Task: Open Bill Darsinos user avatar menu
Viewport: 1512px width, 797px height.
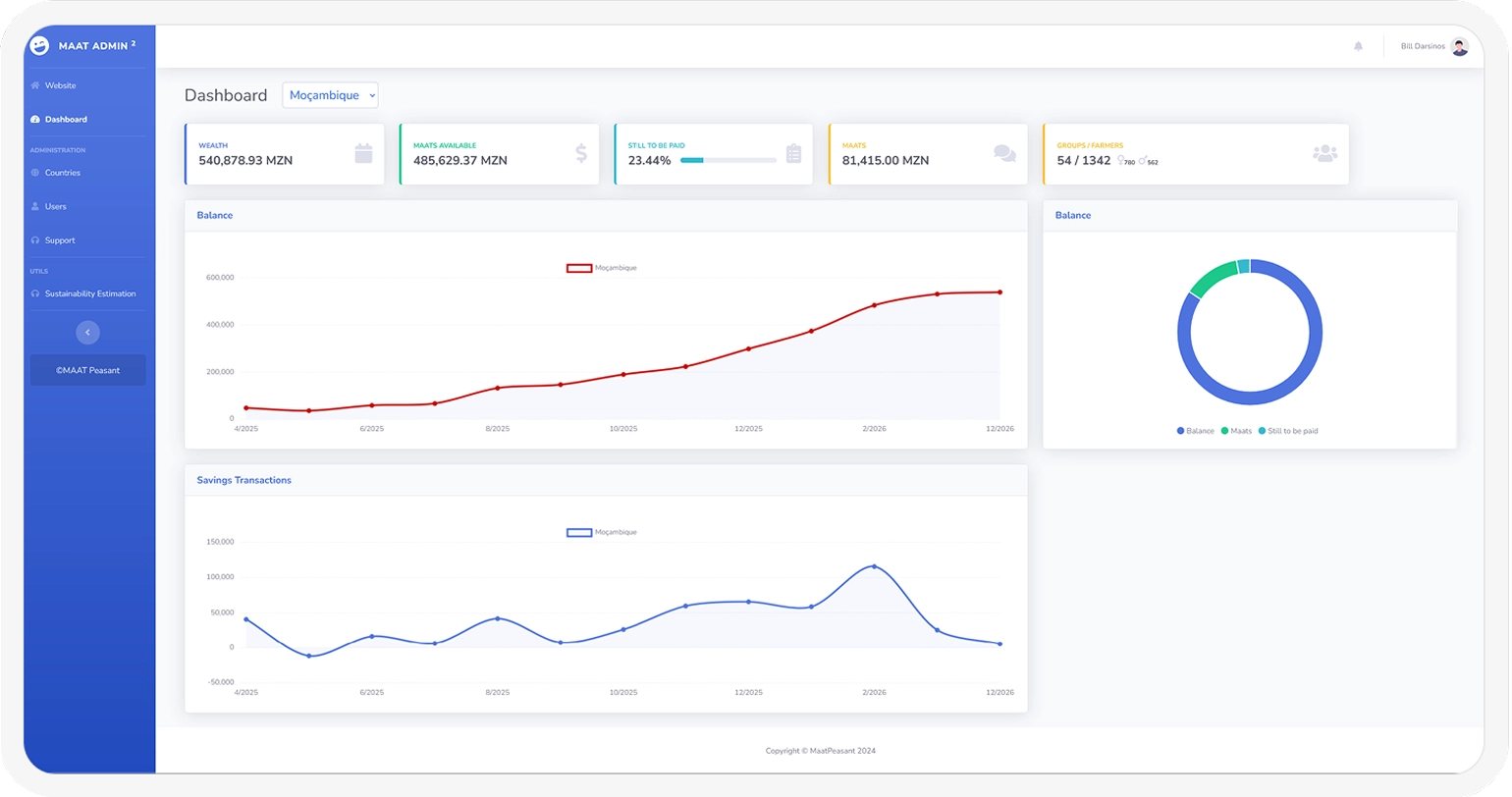Action: pos(1459,46)
